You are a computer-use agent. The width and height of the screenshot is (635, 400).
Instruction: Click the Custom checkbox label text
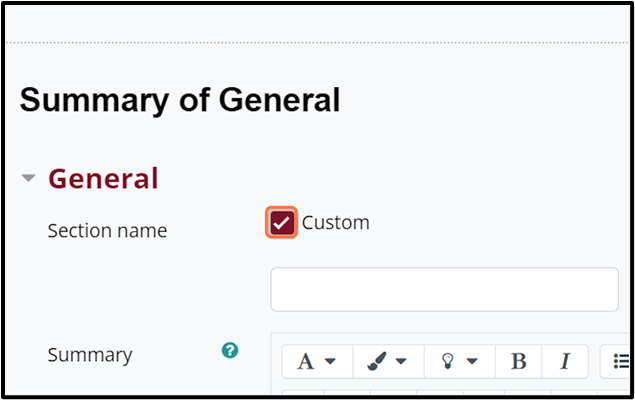tap(336, 223)
